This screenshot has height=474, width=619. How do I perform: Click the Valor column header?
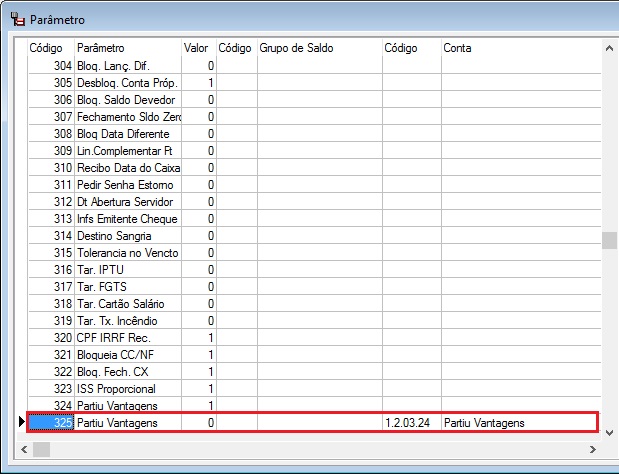click(198, 48)
